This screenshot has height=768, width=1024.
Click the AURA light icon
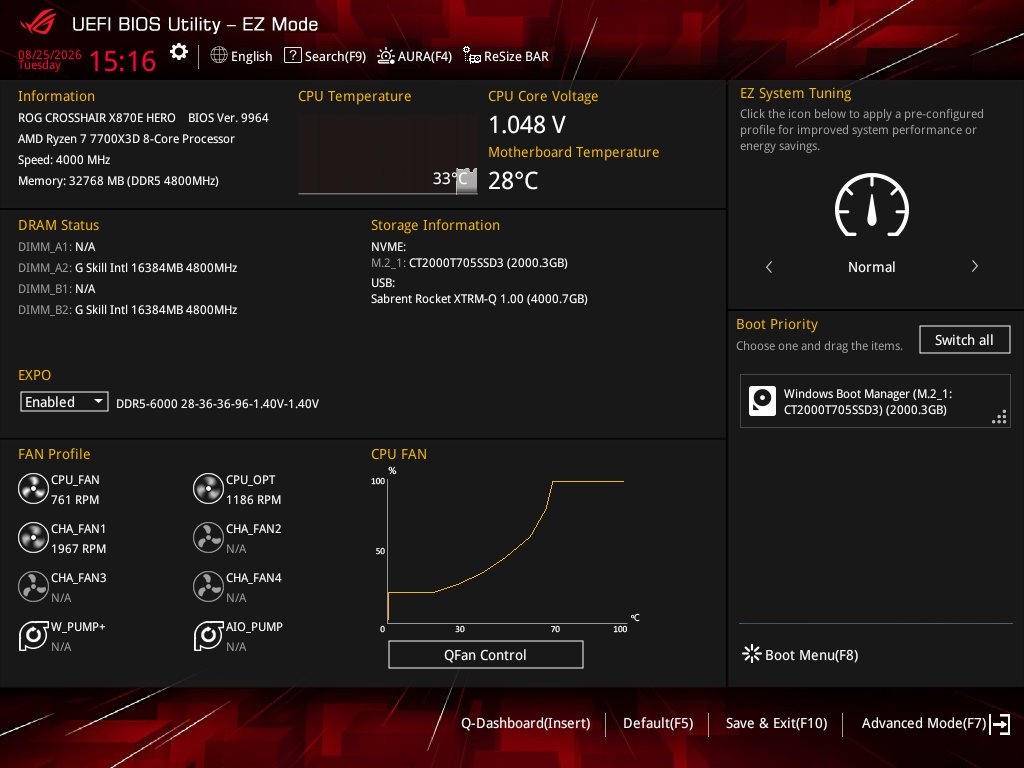pos(386,56)
